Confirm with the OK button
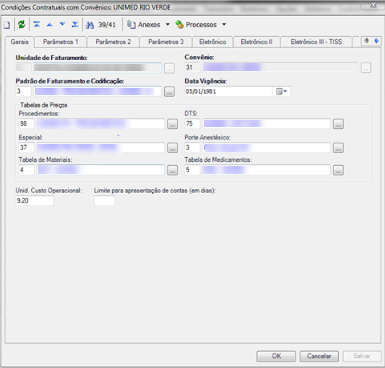 [276, 356]
